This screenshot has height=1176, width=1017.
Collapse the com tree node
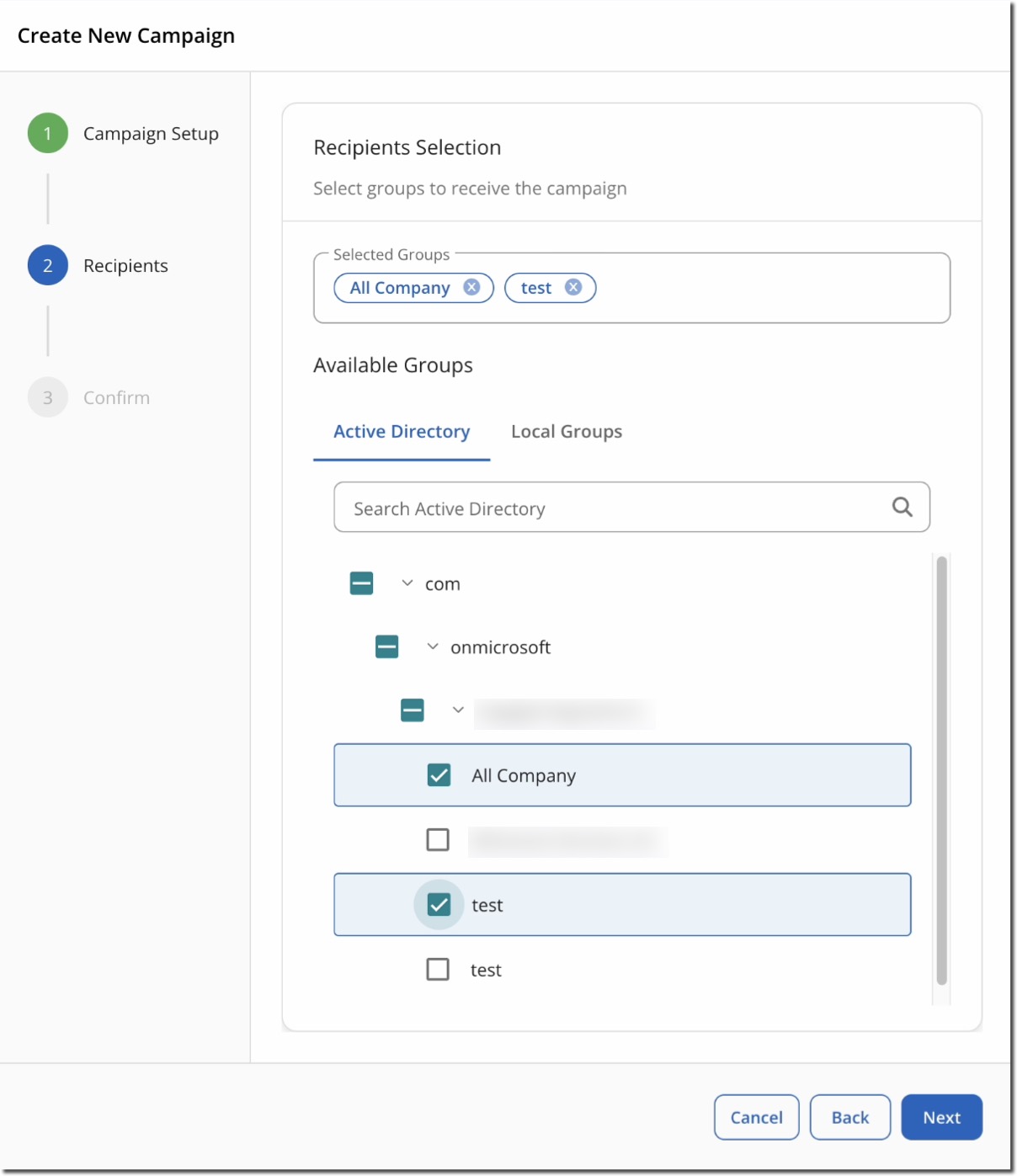[407, 583]
